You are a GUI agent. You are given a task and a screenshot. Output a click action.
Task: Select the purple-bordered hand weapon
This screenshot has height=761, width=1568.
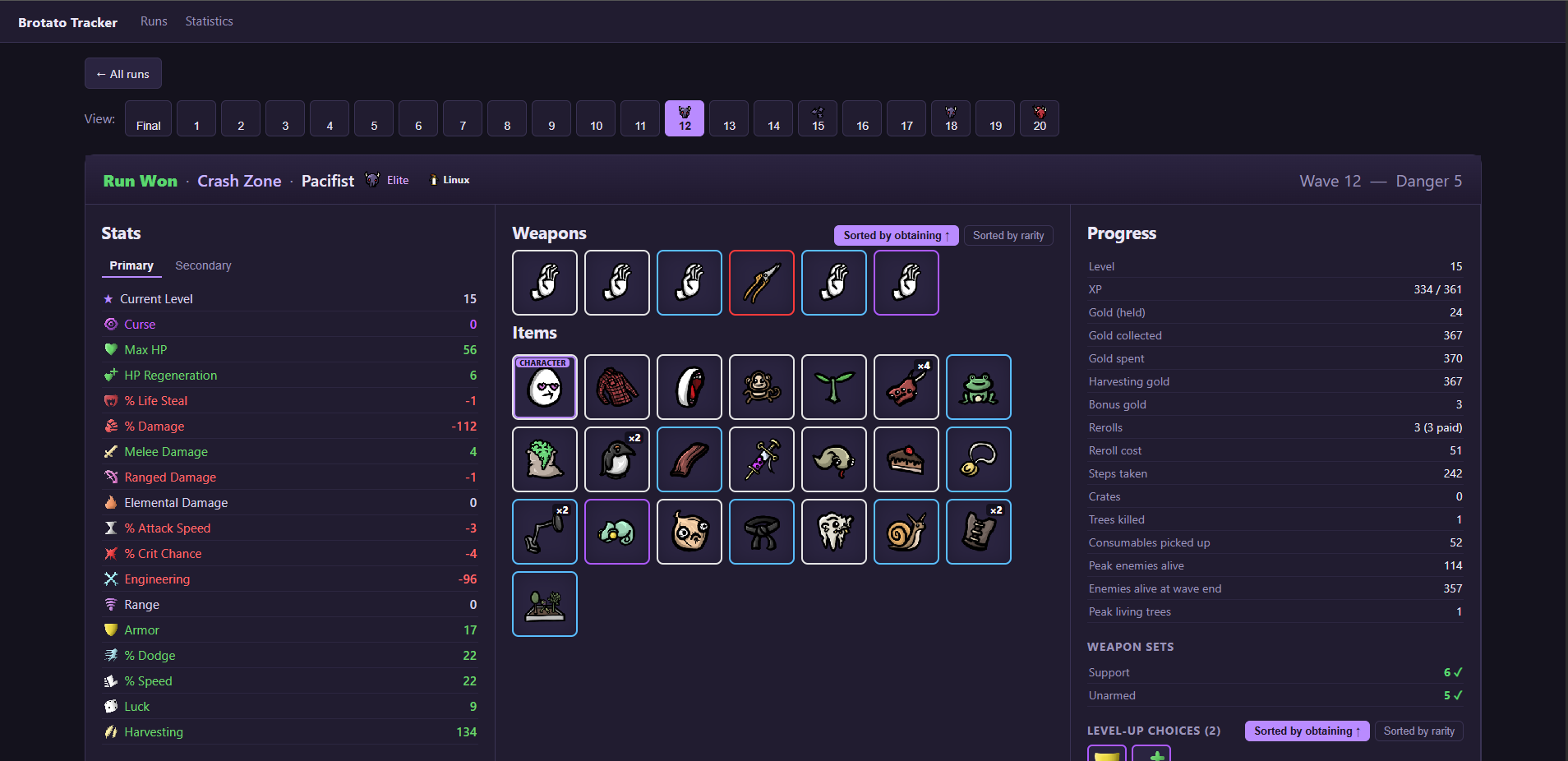[x=906, y=283]
